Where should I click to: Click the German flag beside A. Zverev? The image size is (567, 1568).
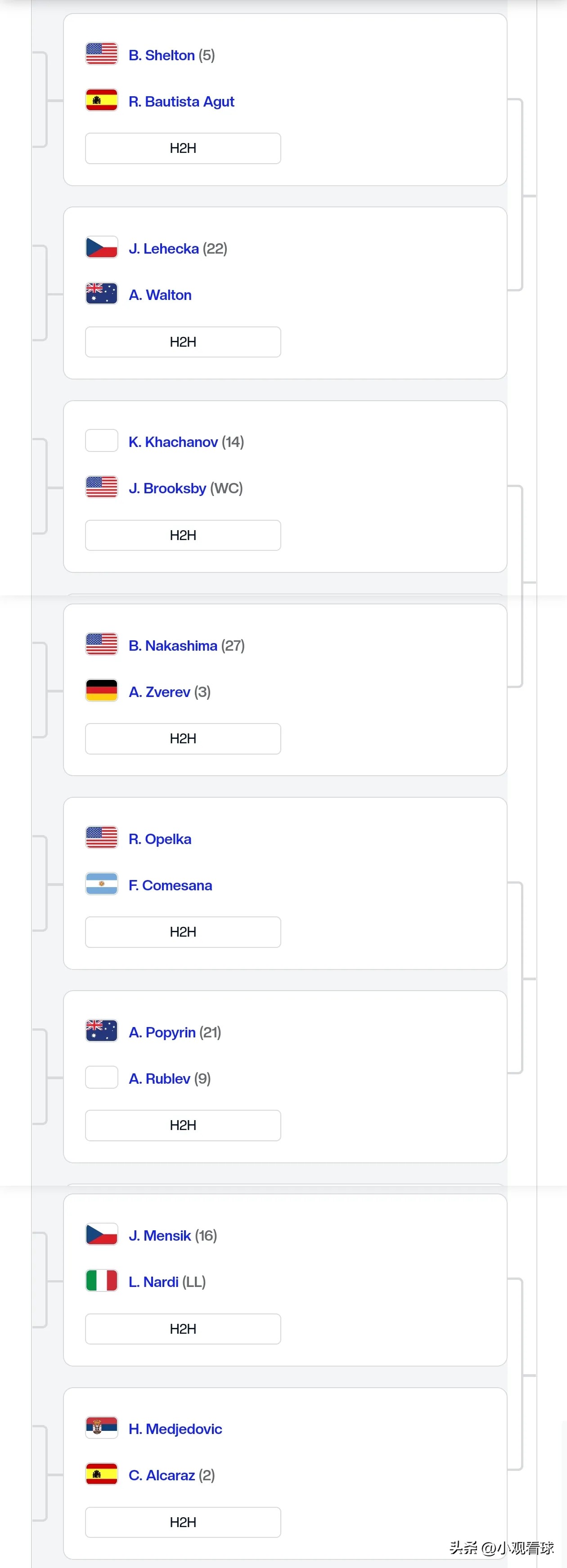tap(102, 690)
